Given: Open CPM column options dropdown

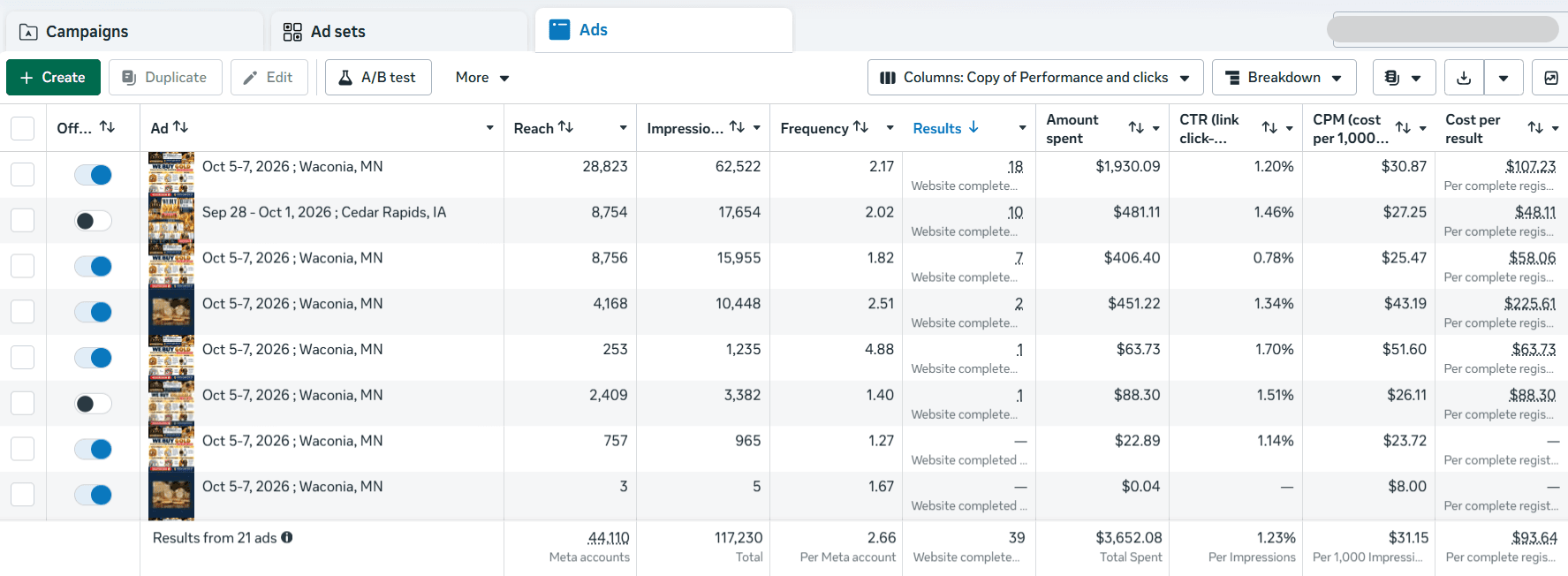Looking at the screenshot, I should (x=1422, y=128).
